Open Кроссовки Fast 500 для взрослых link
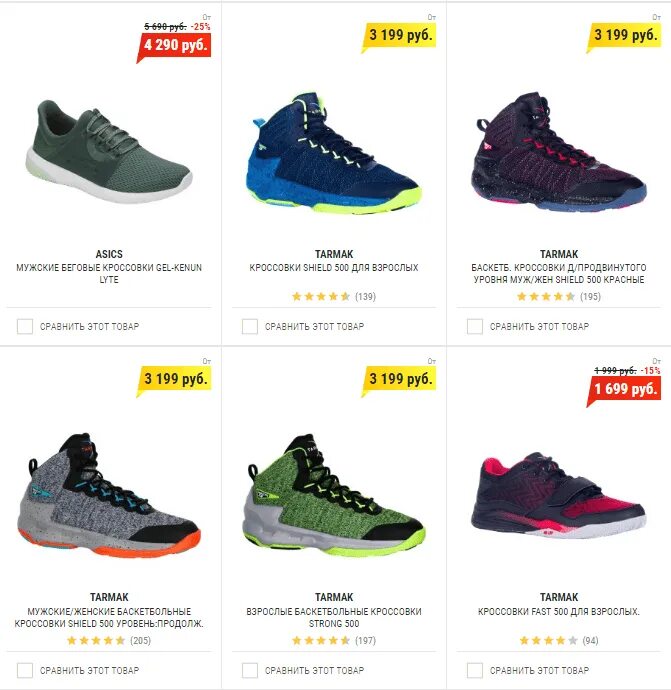 click(x=559, y=612)
